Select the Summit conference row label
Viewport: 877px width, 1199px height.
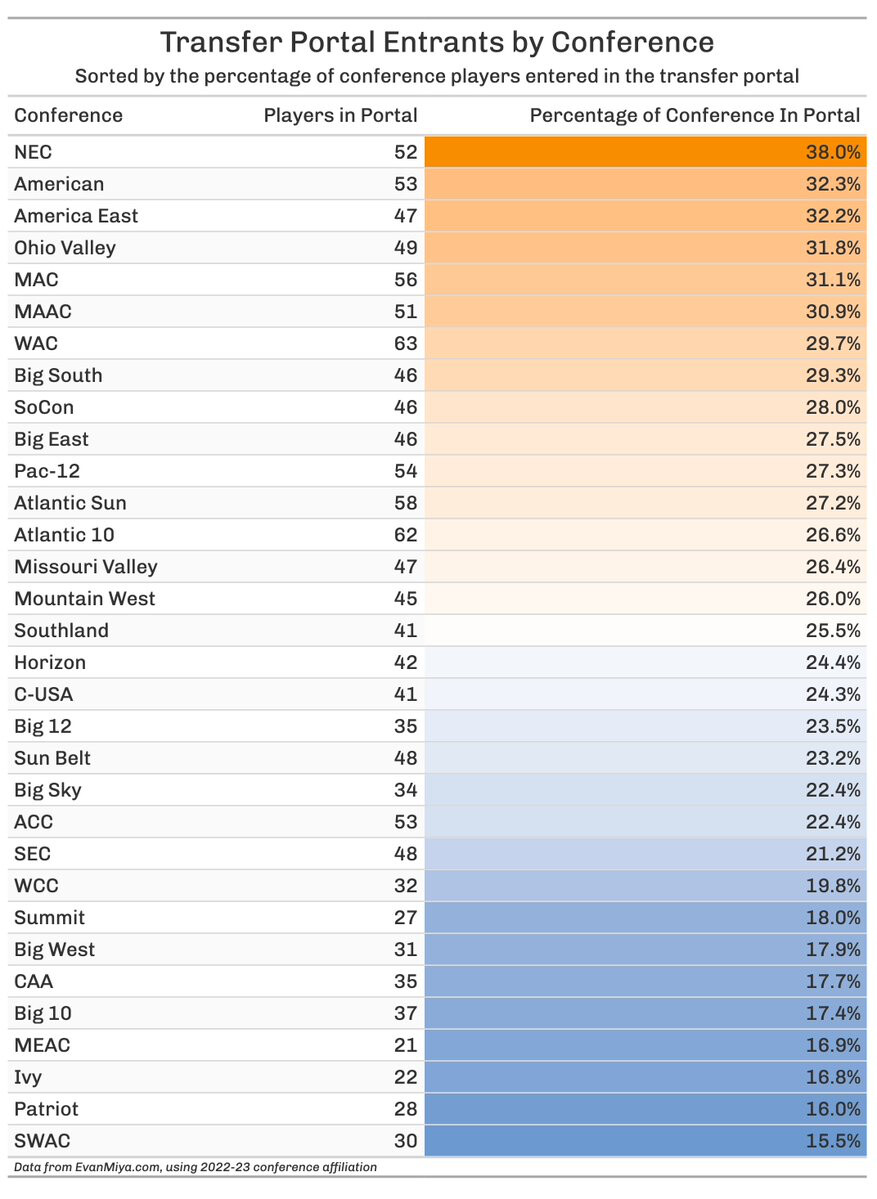pos(49,918)
